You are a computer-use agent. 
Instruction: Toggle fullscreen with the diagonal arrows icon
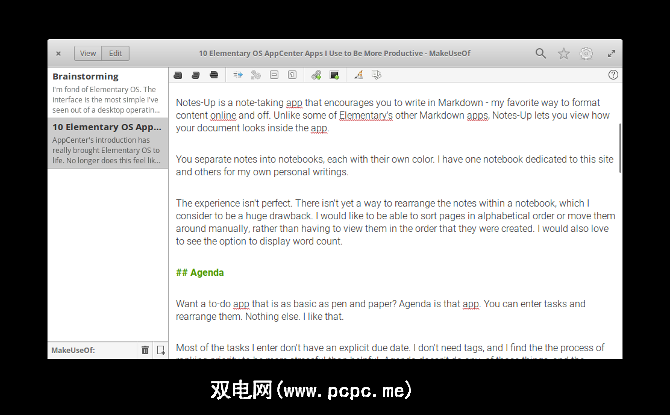pyautogui.click(x=611, y=53)
